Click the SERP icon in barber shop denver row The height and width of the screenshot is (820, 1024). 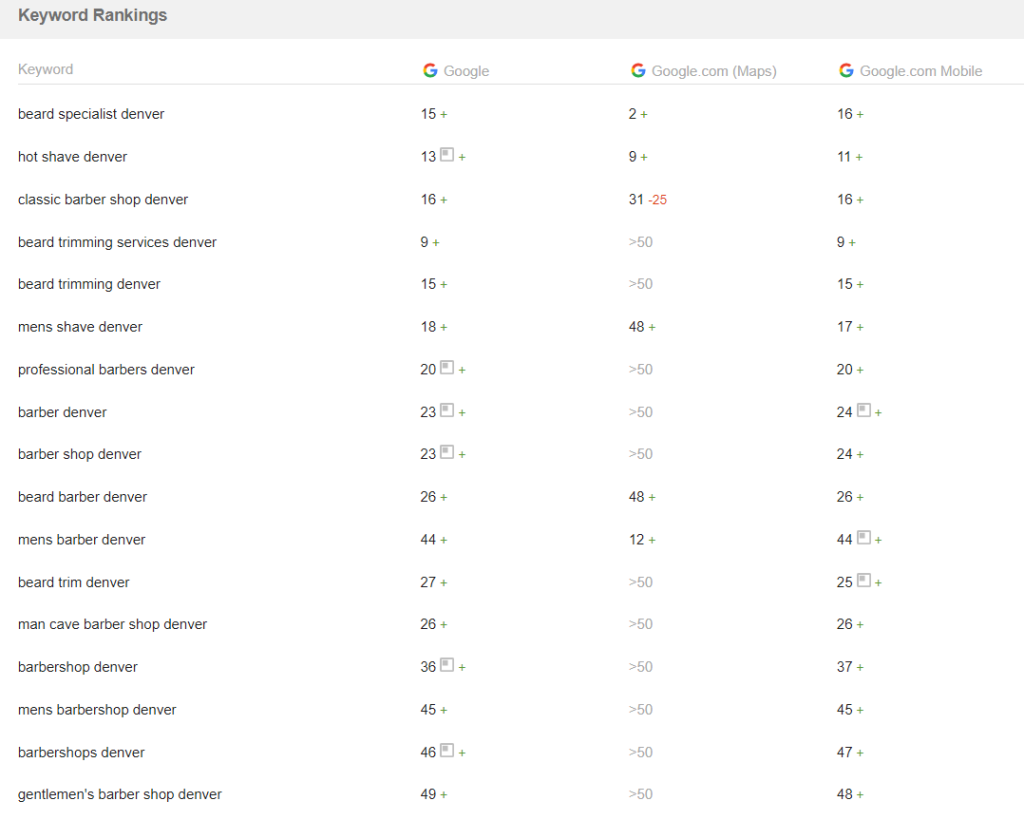pos(447,453)
